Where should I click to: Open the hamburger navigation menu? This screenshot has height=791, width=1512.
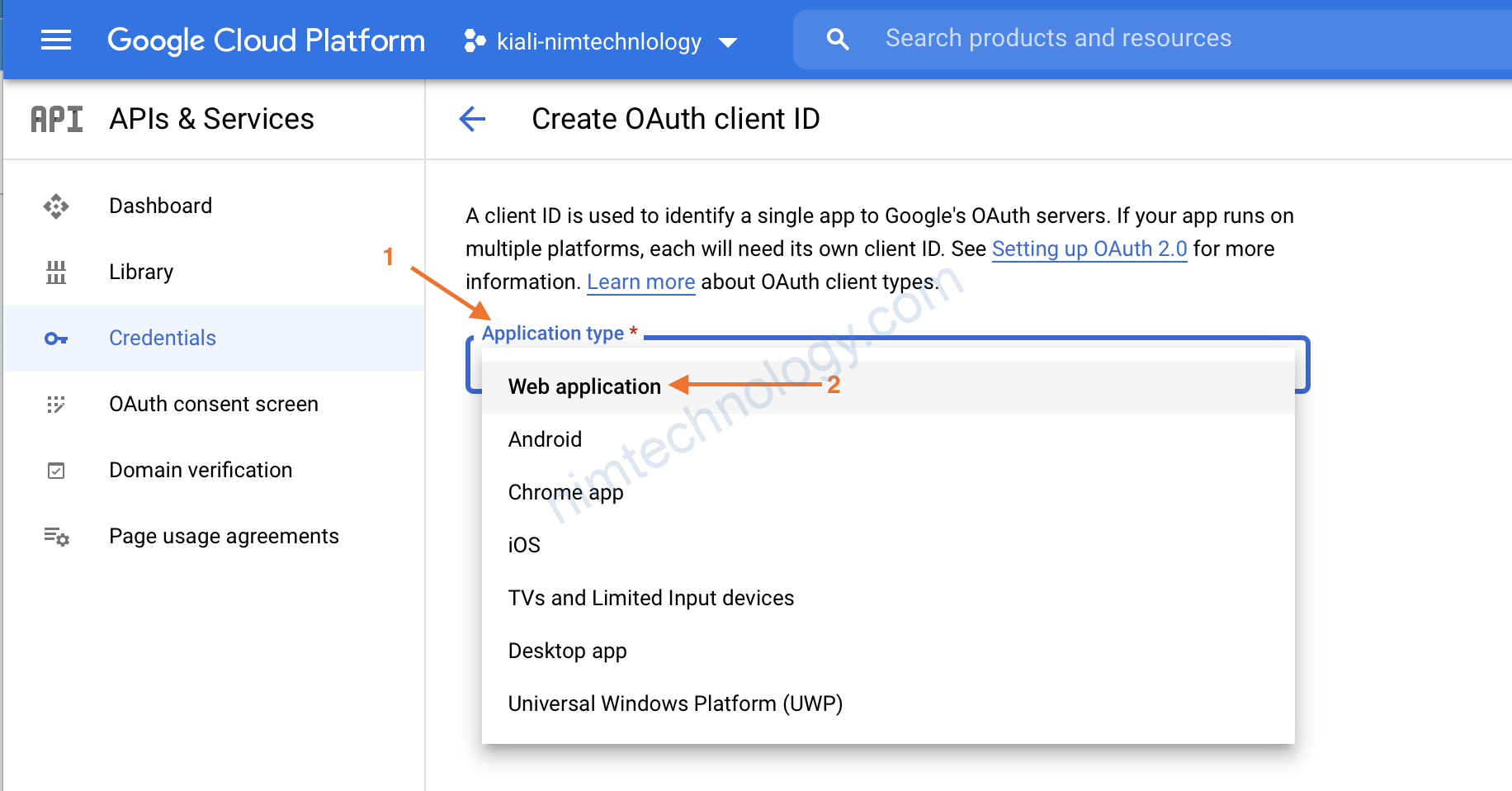(x=56, y=40)
